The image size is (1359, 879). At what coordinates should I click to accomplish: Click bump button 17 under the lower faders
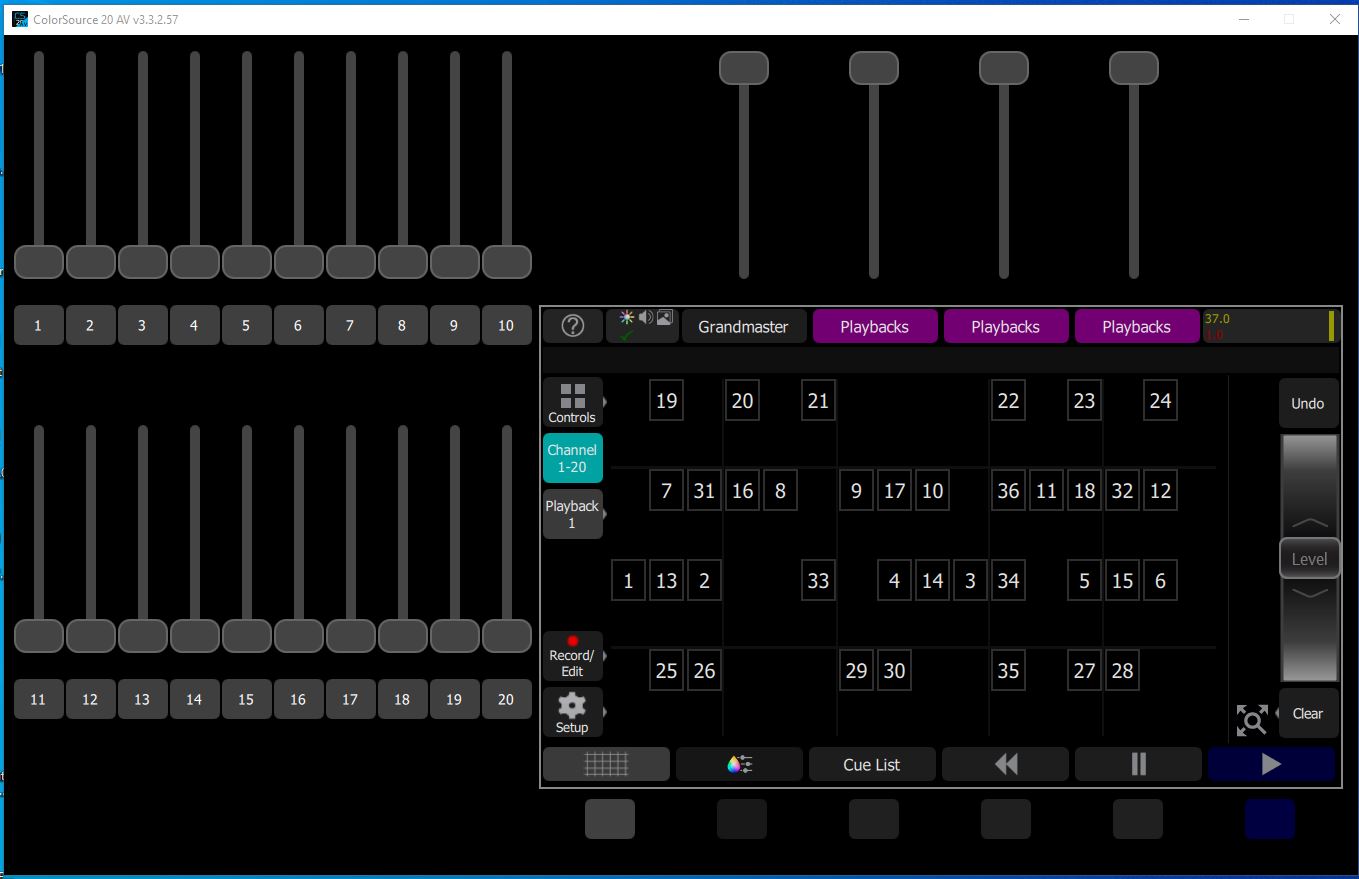point(350,699)
